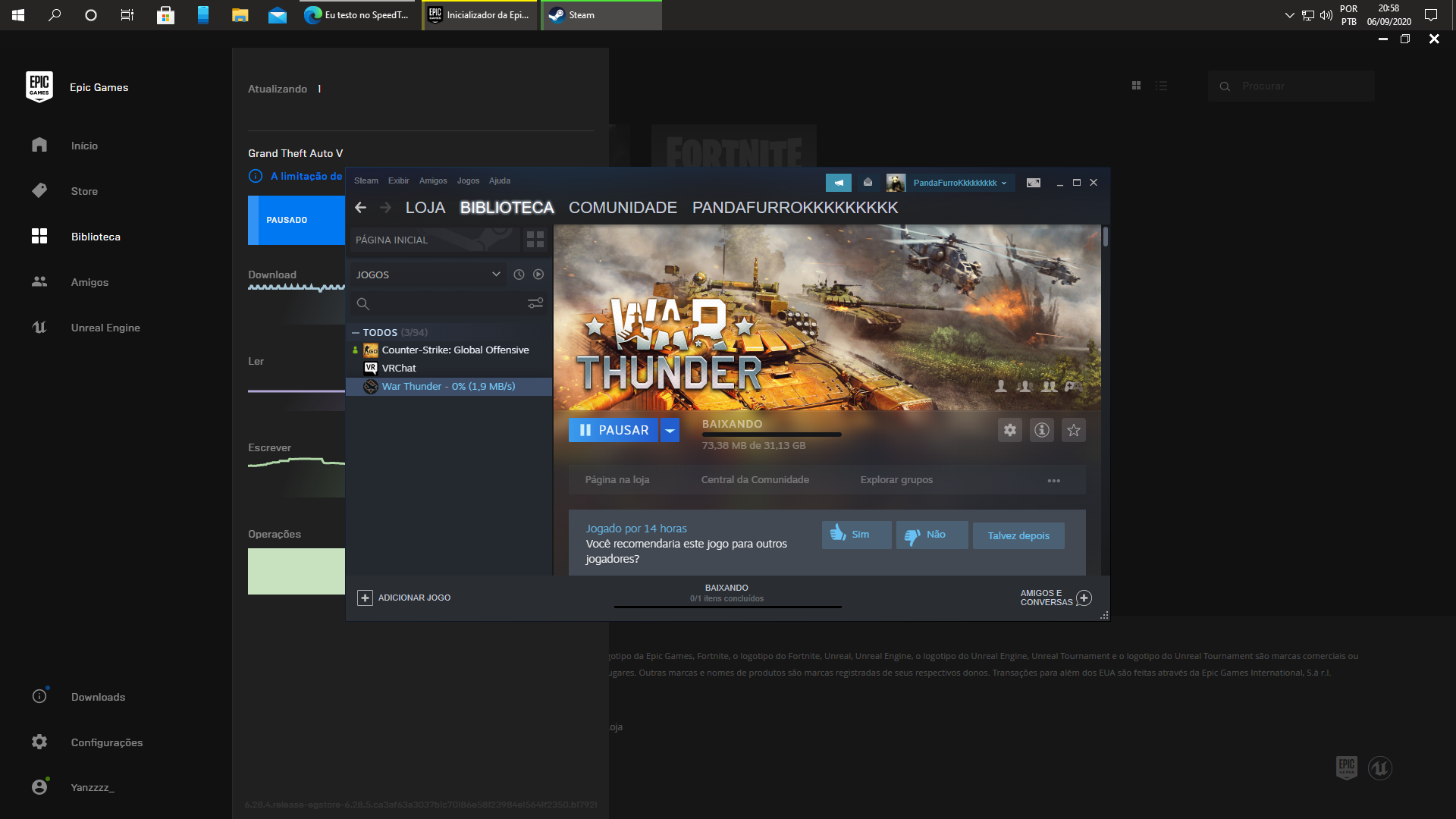Open Epic Amigos section
Screen dimensions: 1456x819
89,282
